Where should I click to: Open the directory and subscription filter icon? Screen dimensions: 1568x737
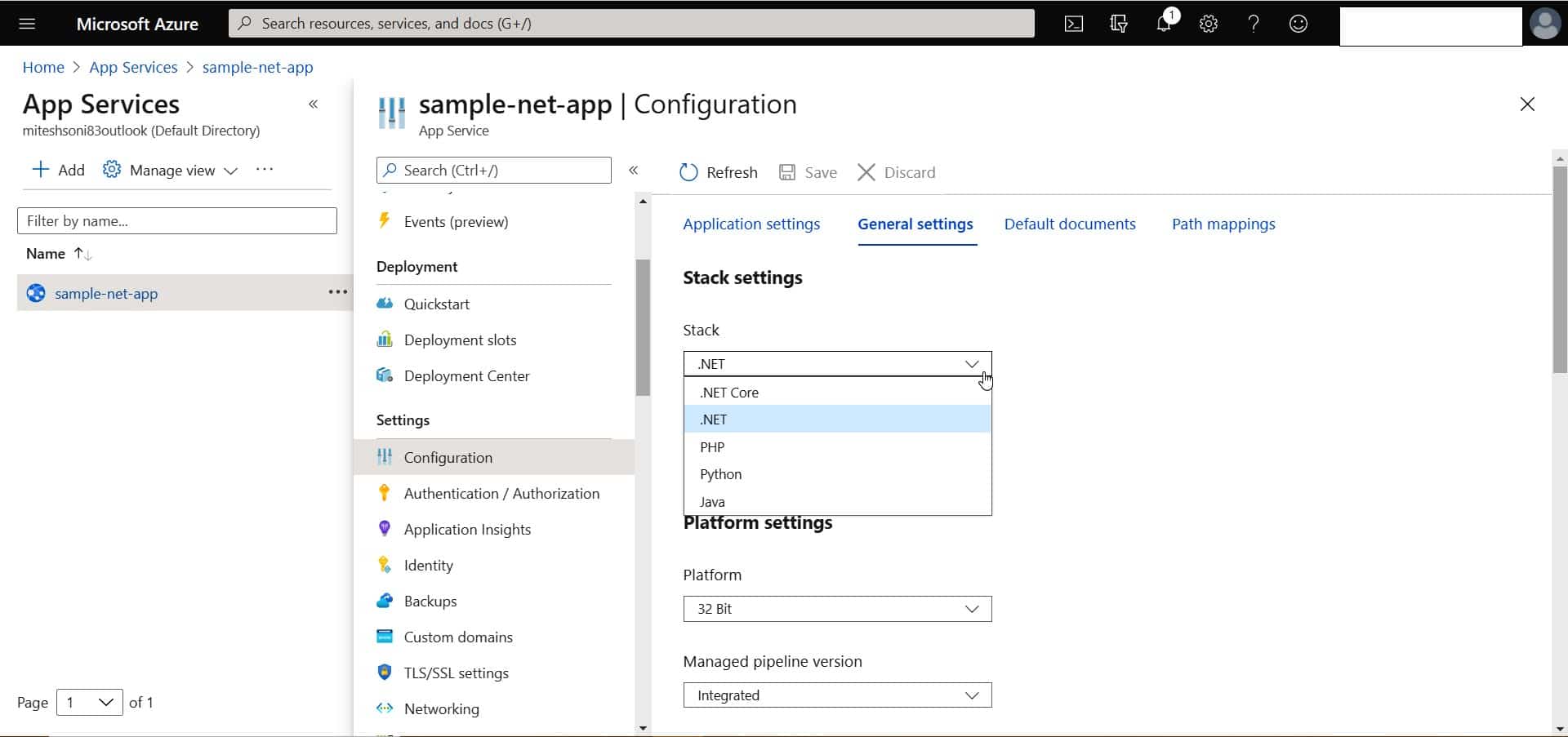(1119, 24)
